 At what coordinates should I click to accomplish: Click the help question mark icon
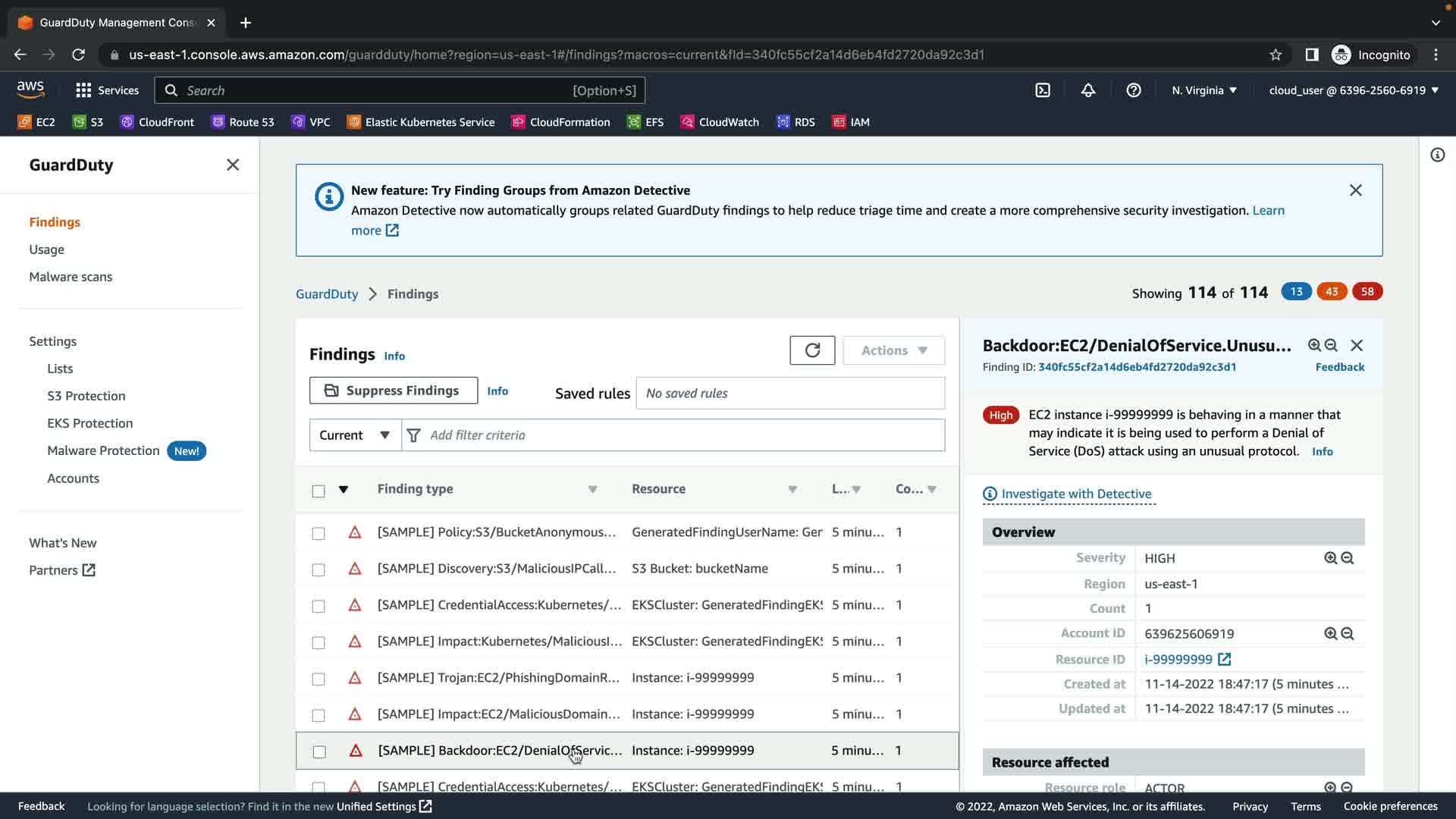1134,90
